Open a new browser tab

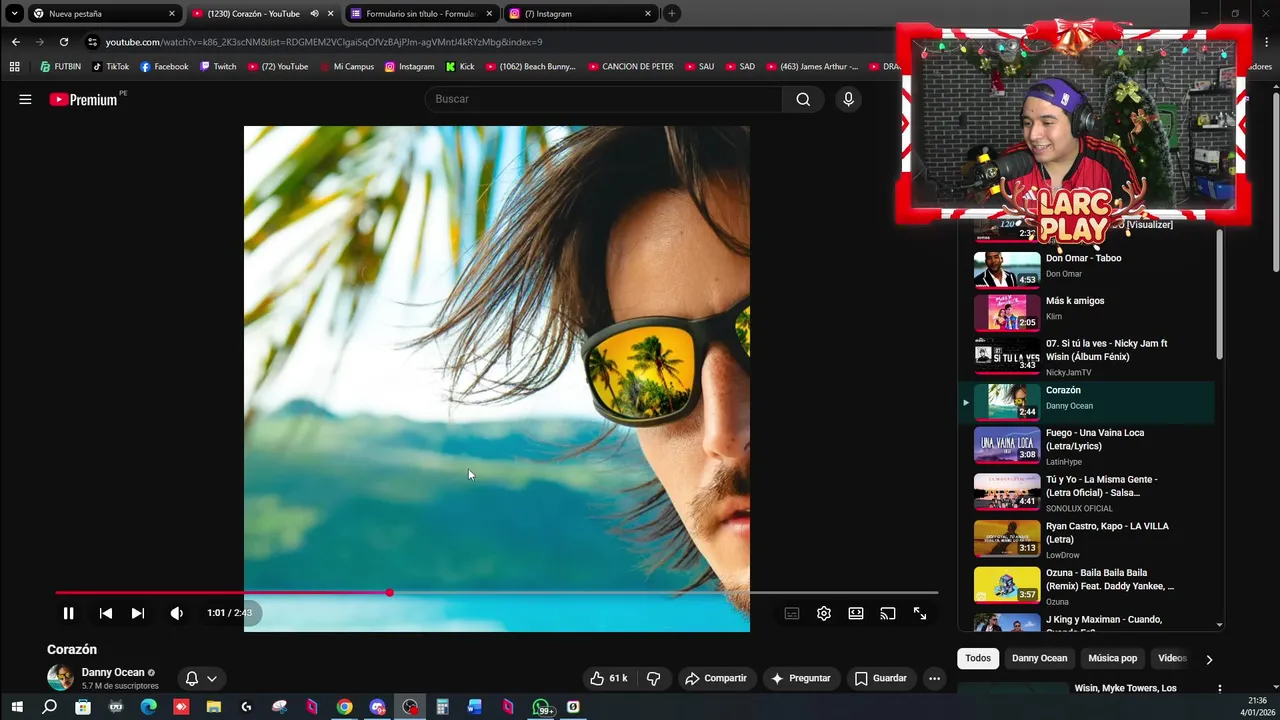pos(672,14)
